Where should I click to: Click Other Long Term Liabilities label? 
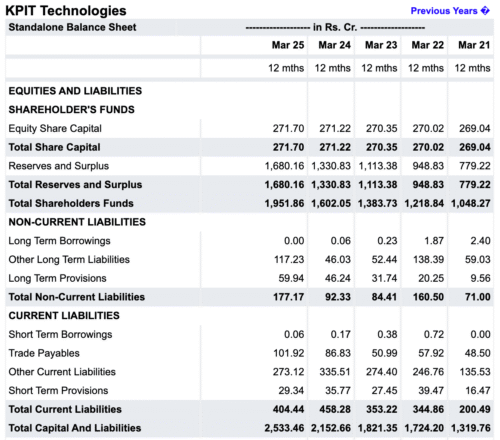tap(69, 259)
